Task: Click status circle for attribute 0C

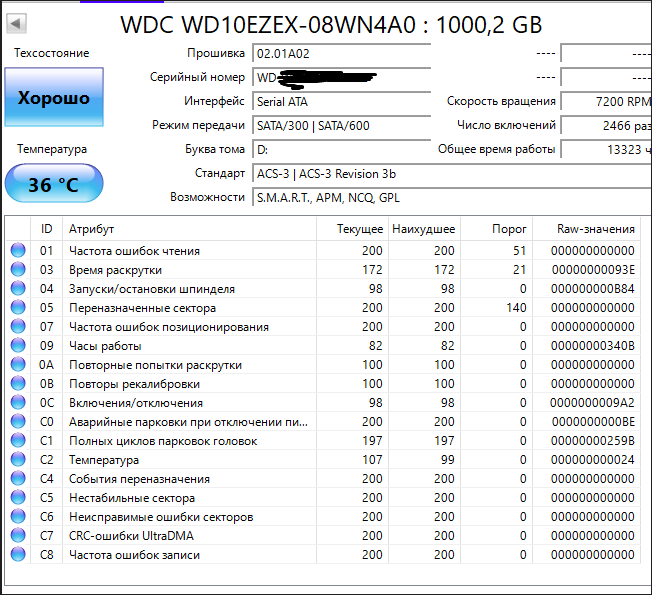Action: tap(18, 402)
